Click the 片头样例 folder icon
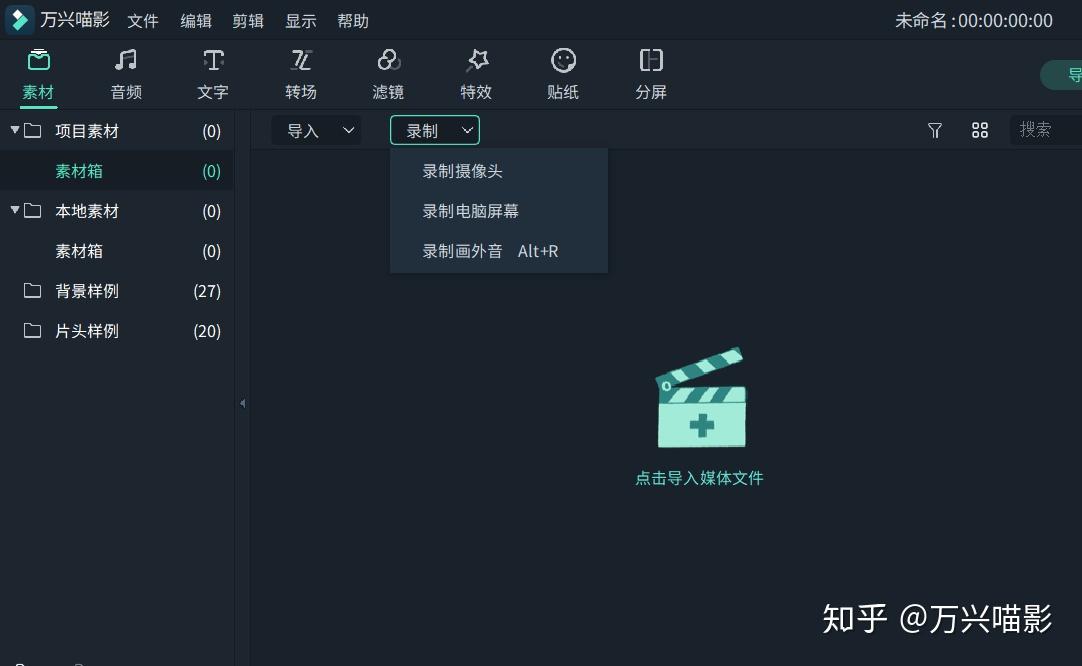 (32, 330)
